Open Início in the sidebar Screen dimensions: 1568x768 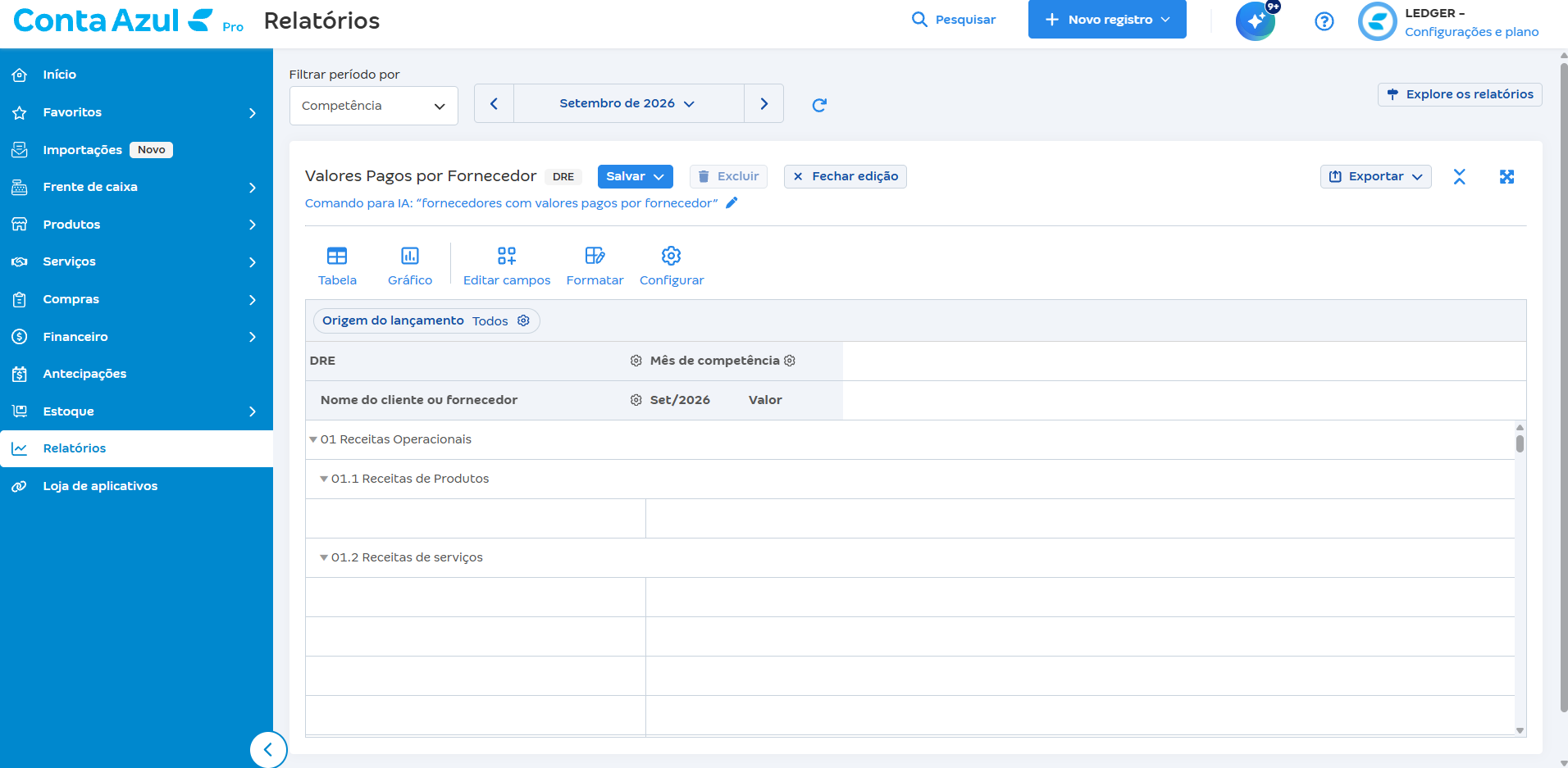click(136, 75)
